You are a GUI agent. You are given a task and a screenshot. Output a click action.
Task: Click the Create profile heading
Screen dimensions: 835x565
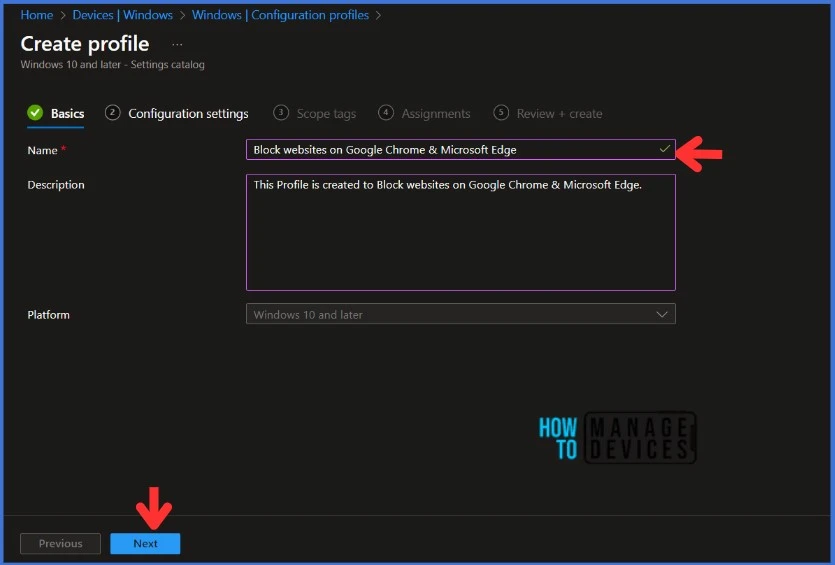[85, 44]
